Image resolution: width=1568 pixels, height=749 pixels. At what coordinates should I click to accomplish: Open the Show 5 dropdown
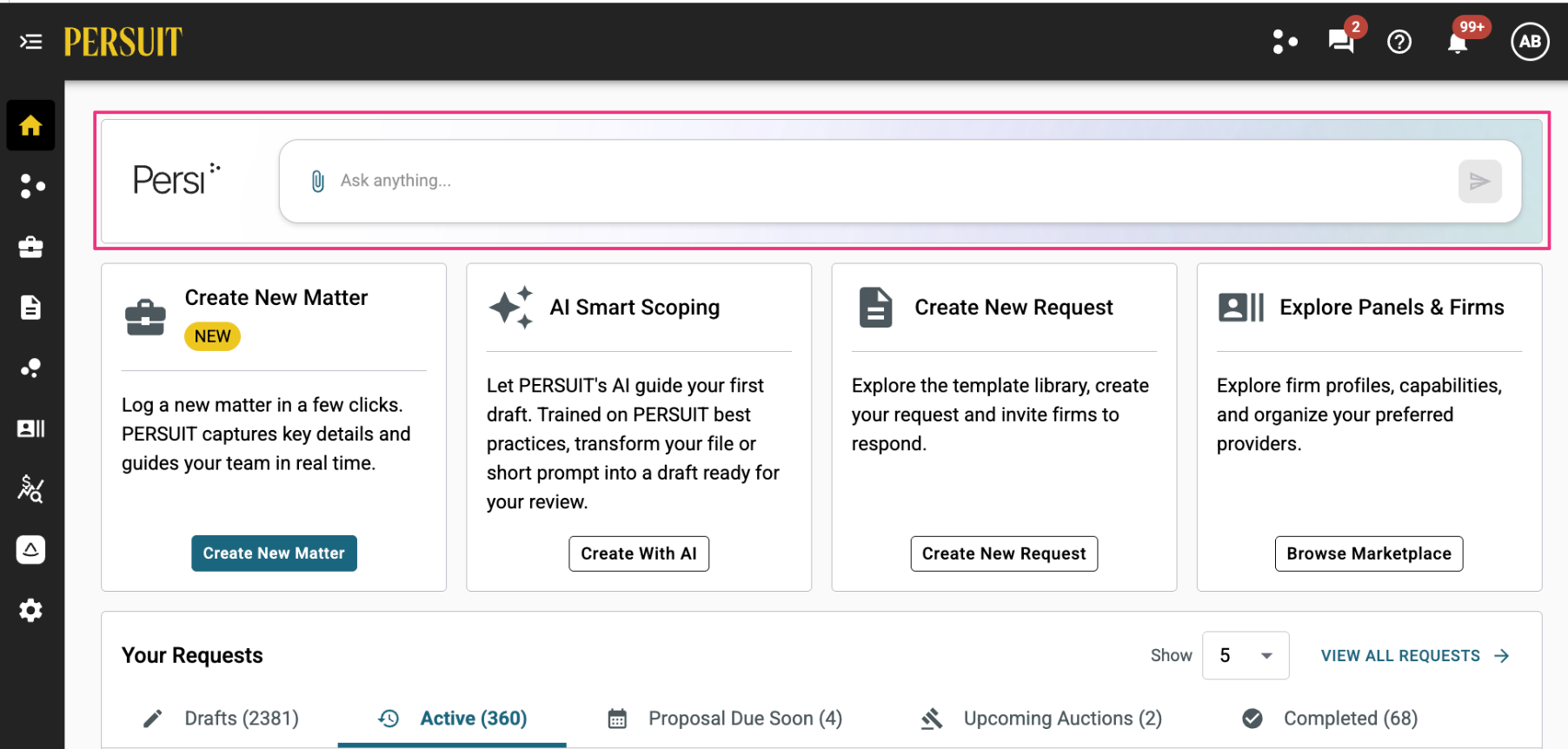1246,655
